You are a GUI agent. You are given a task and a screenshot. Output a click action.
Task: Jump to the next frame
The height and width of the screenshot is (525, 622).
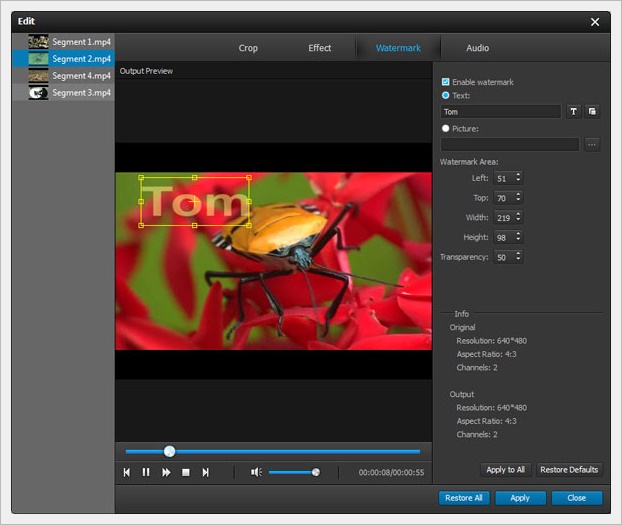(205, 472)
